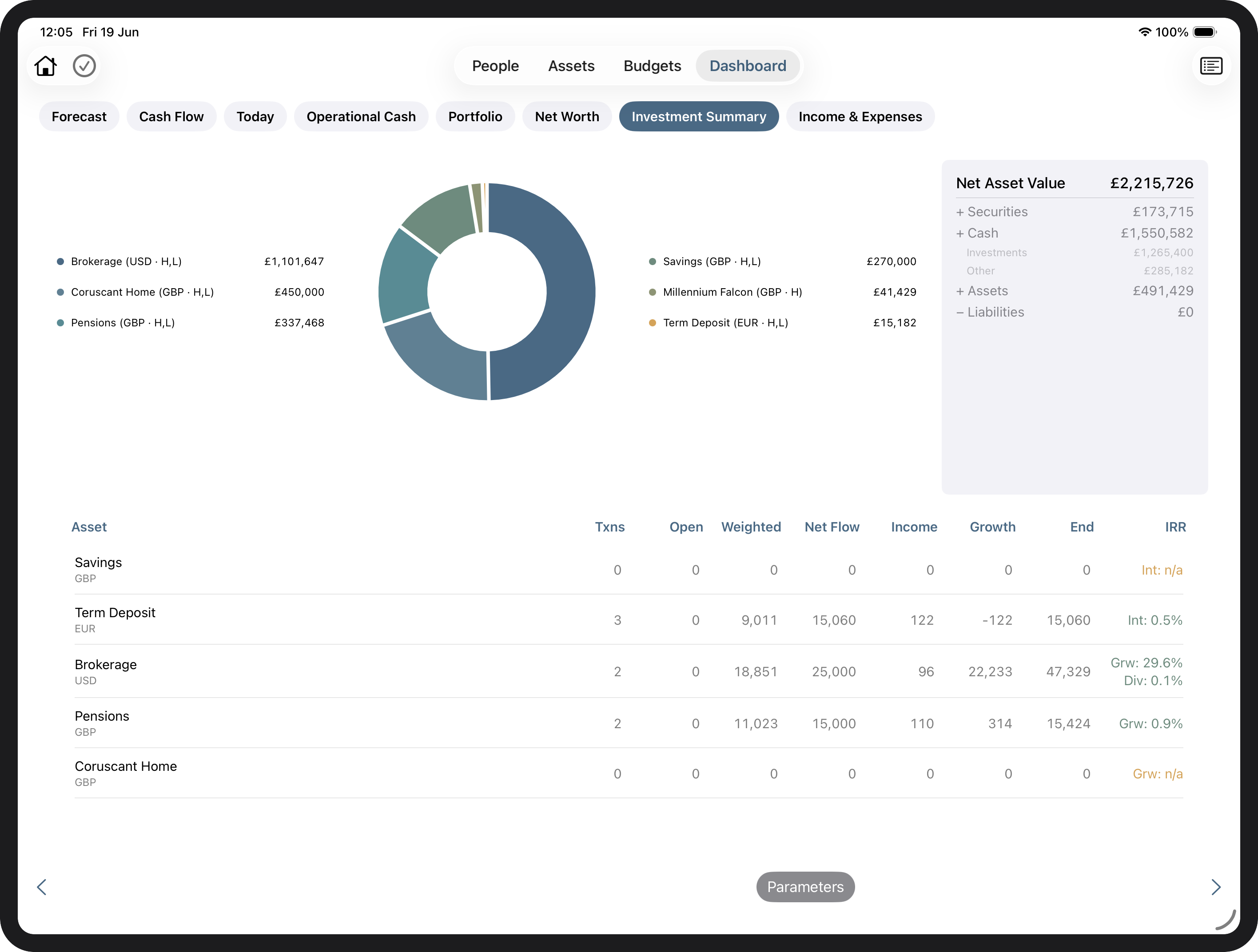The height and width of the screenshot is (952, 1258).
Task: Tap the Wi-Fi status icon
Action: click(1144, 32)
